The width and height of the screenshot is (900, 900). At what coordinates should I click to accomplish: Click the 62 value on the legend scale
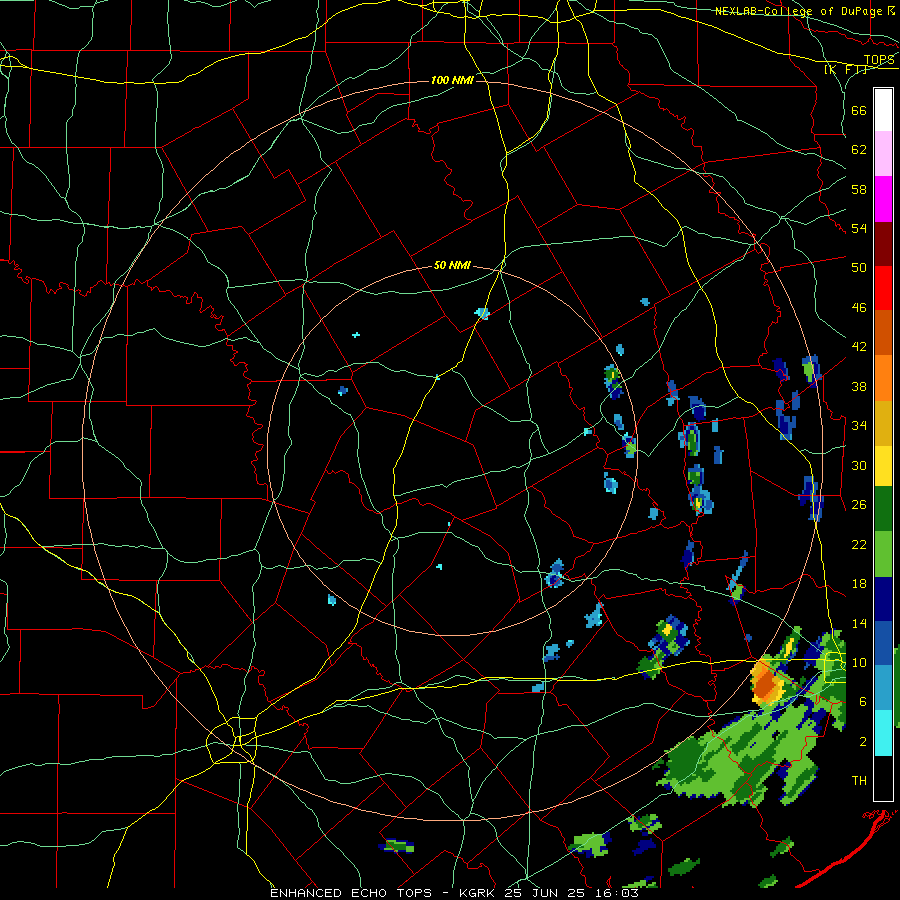(859, 150)
